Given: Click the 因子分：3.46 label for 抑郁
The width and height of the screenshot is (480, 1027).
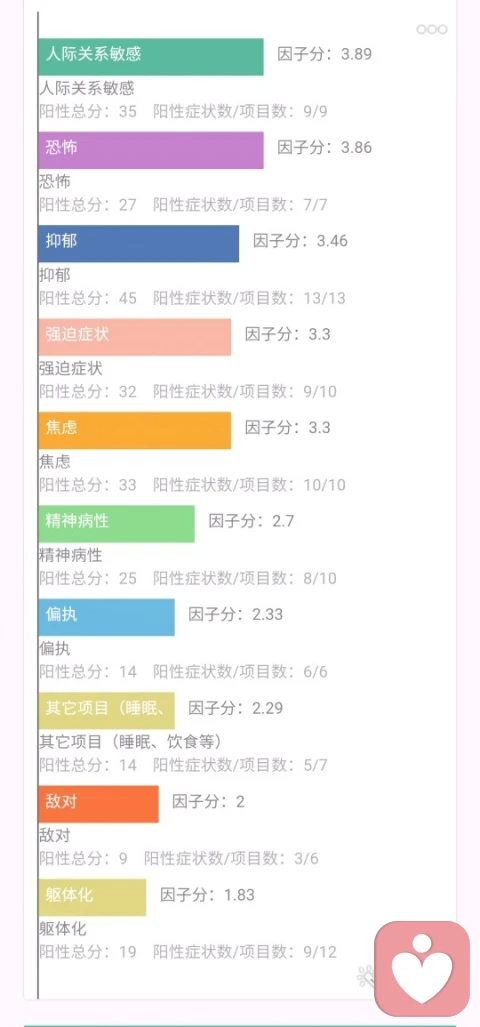Looking at the screenshot, I should point(301,240).
